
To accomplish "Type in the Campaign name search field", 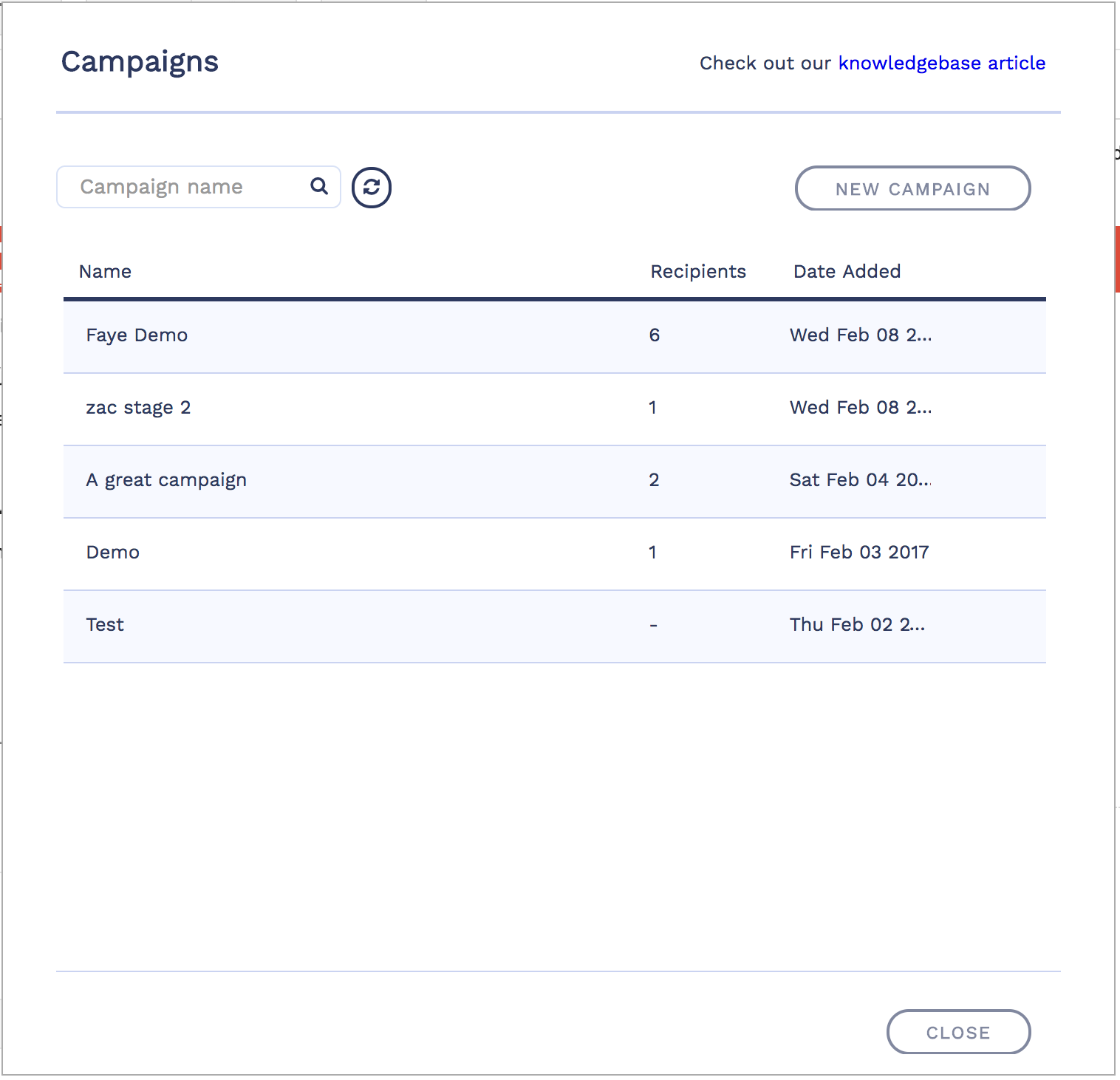I will (x=185, y=187).
